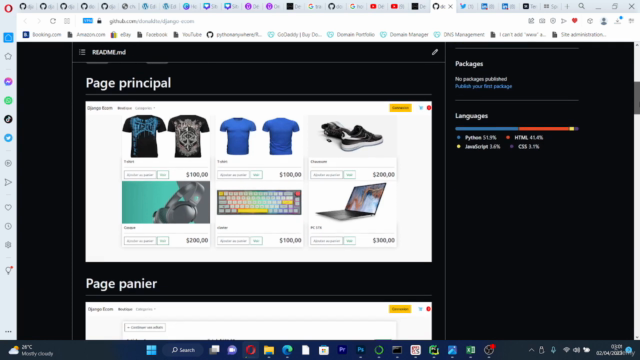The image size is (640, 360).
Task: Switch to the Twitter tab
Action: point(467,7)
